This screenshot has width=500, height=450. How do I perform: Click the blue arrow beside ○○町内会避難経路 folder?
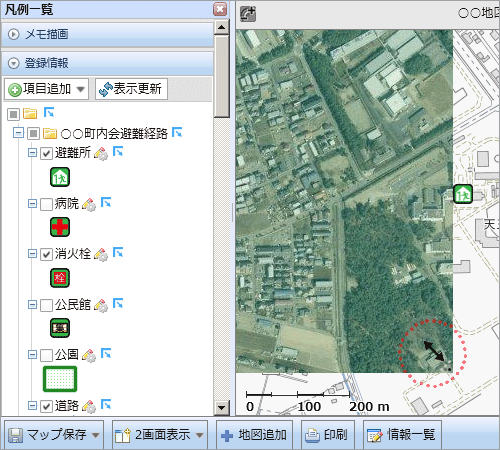(x=177, y=132)
